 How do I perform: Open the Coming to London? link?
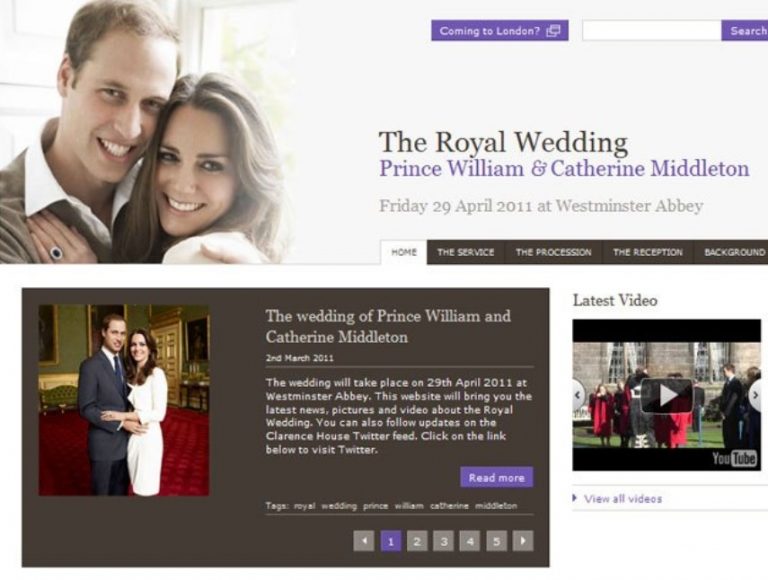click(500, 30)
